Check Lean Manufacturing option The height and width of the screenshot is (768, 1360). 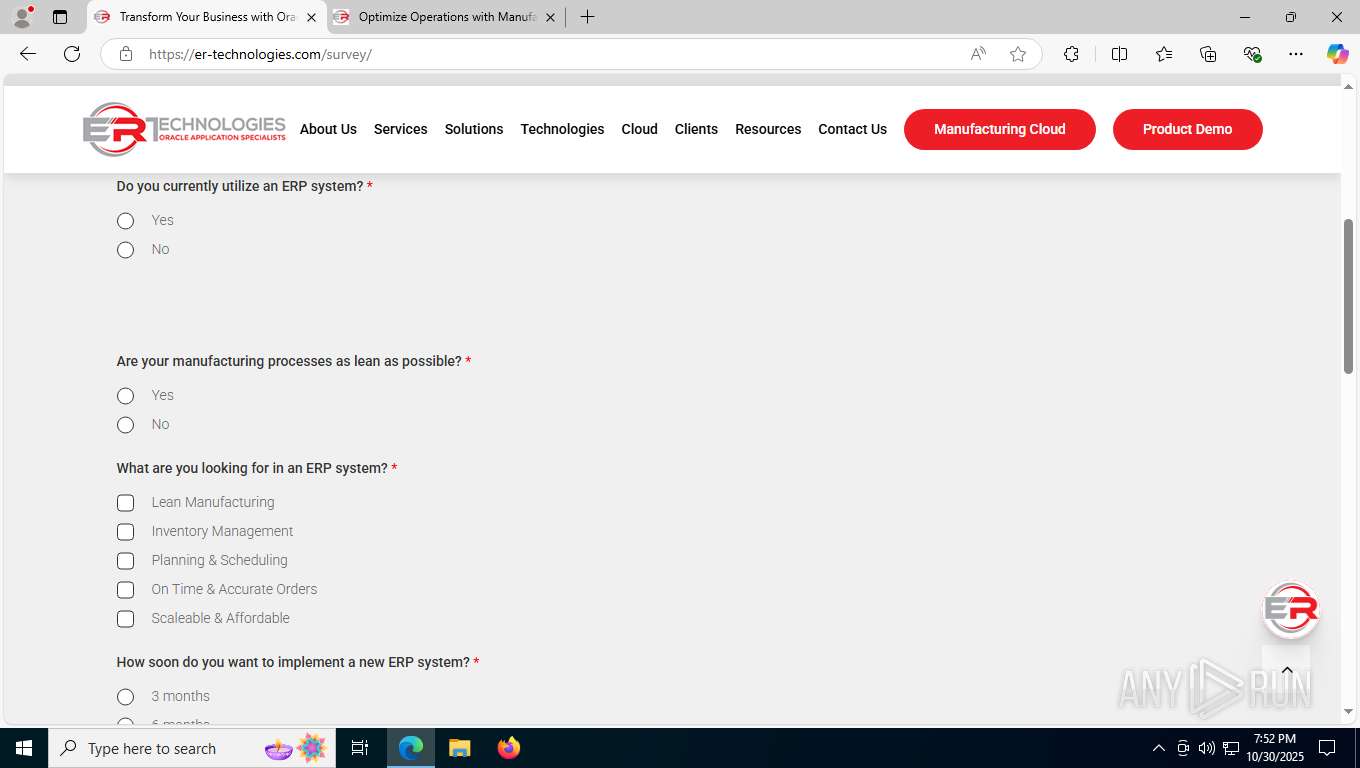point(125,503)
